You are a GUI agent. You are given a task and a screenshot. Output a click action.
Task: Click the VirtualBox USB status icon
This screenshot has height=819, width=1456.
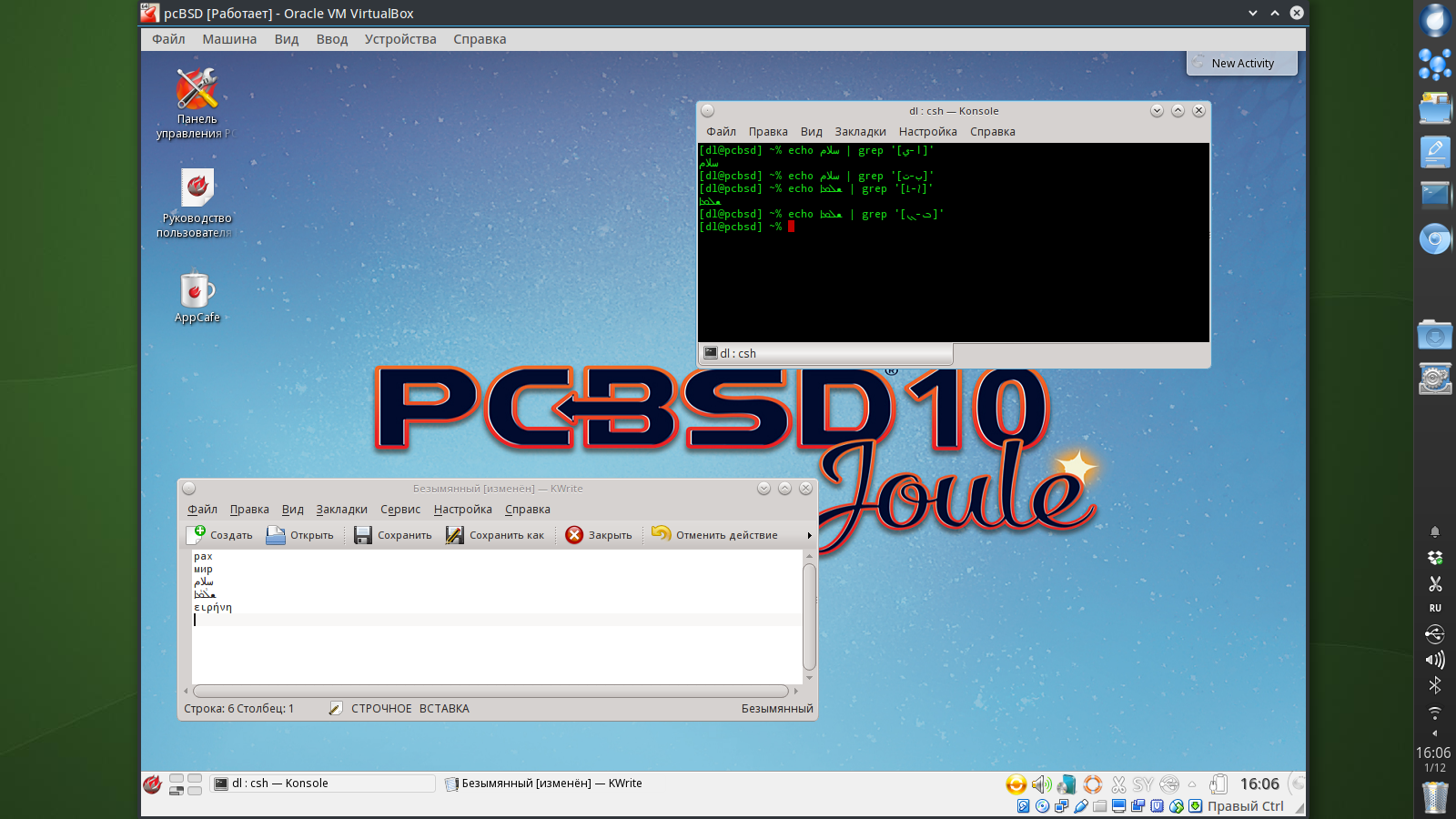1080,806
